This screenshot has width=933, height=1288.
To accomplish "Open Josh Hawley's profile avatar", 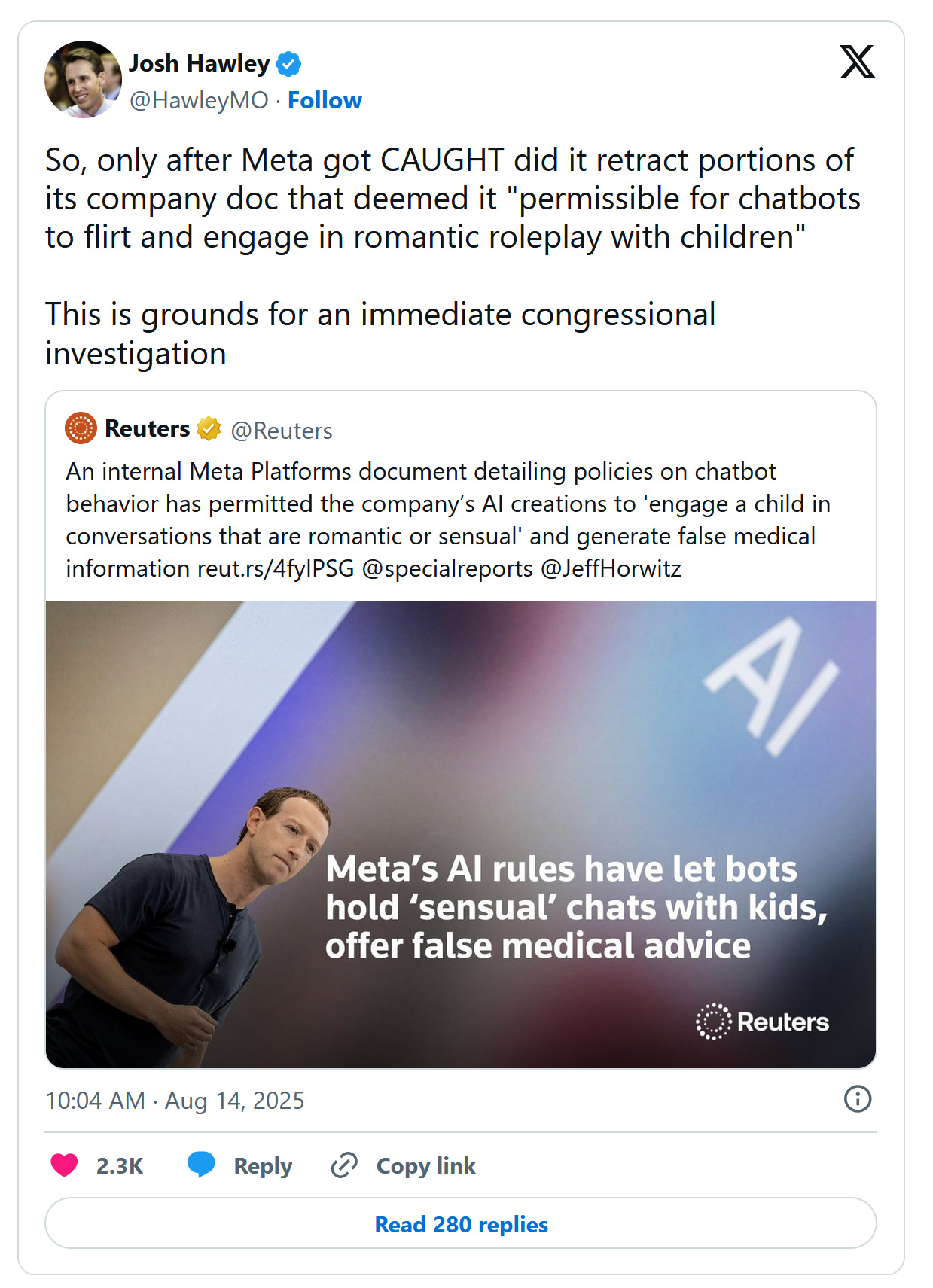I will [83, 79].
